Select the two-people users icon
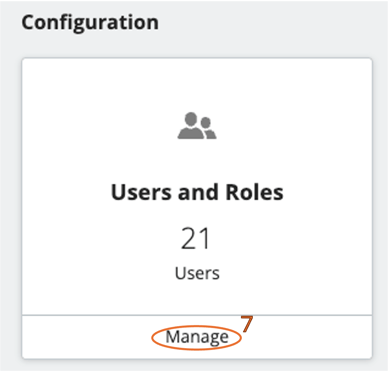 pos(197,126)
